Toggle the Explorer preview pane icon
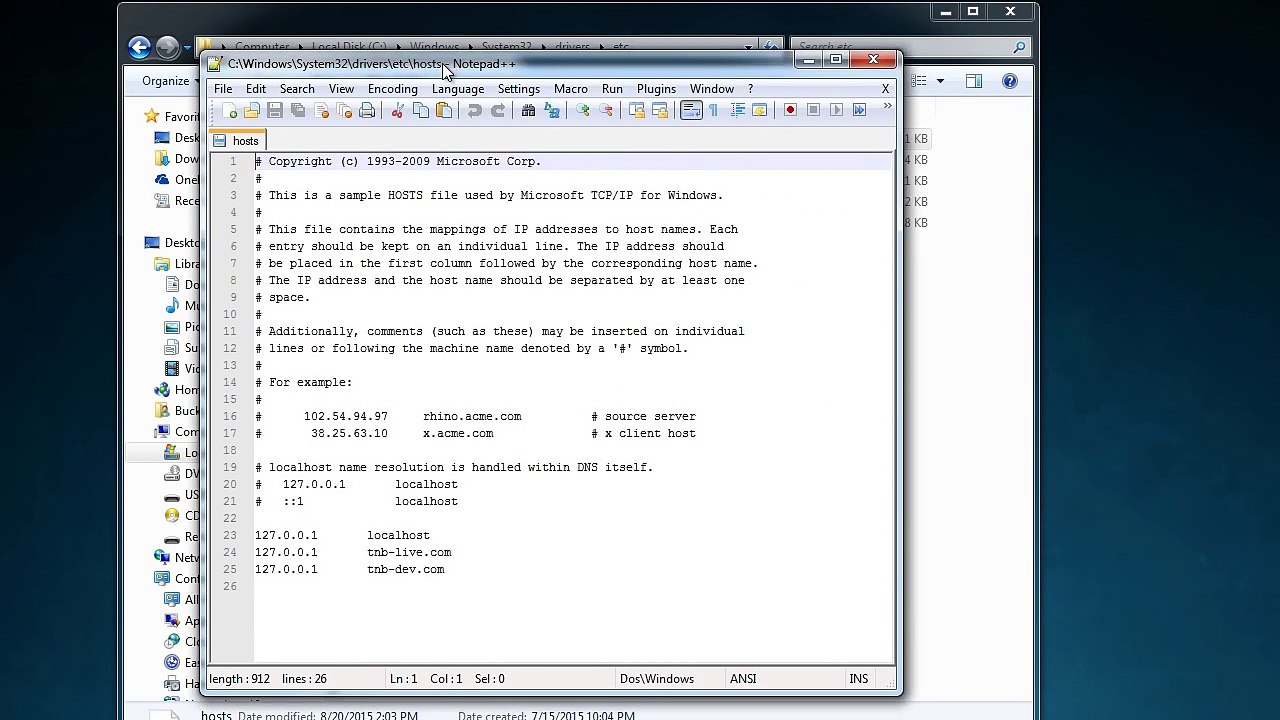Viewport: 1280px width, 720px height. [x=974, y=81]
